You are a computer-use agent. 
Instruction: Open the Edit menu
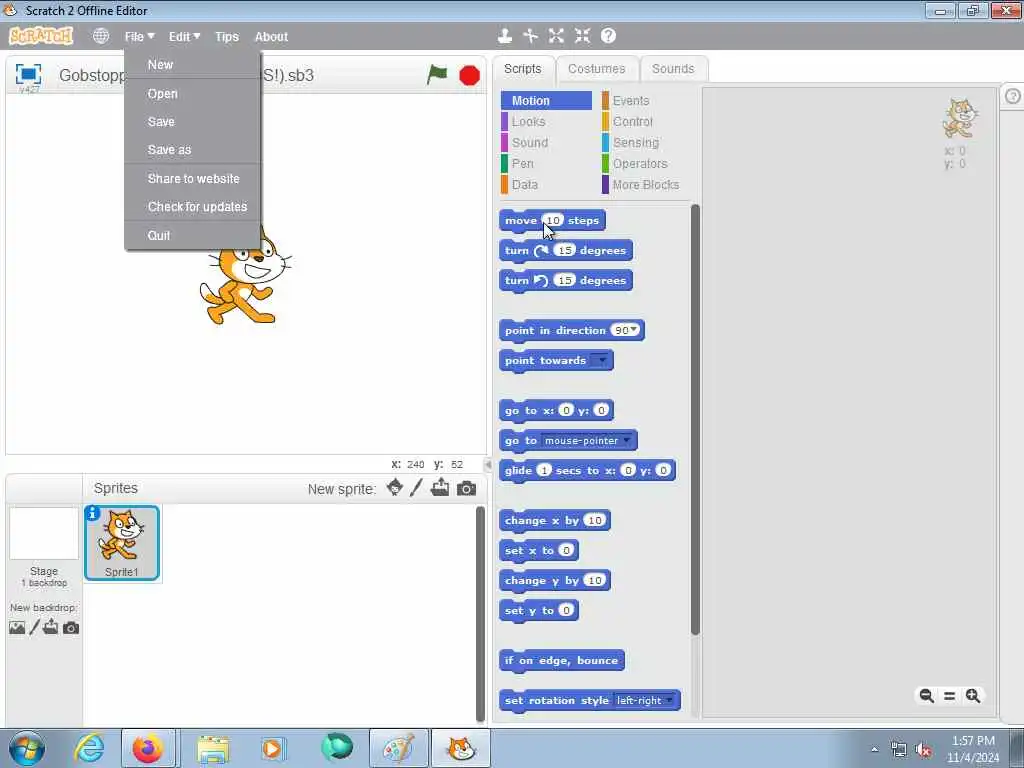point(184,37)
